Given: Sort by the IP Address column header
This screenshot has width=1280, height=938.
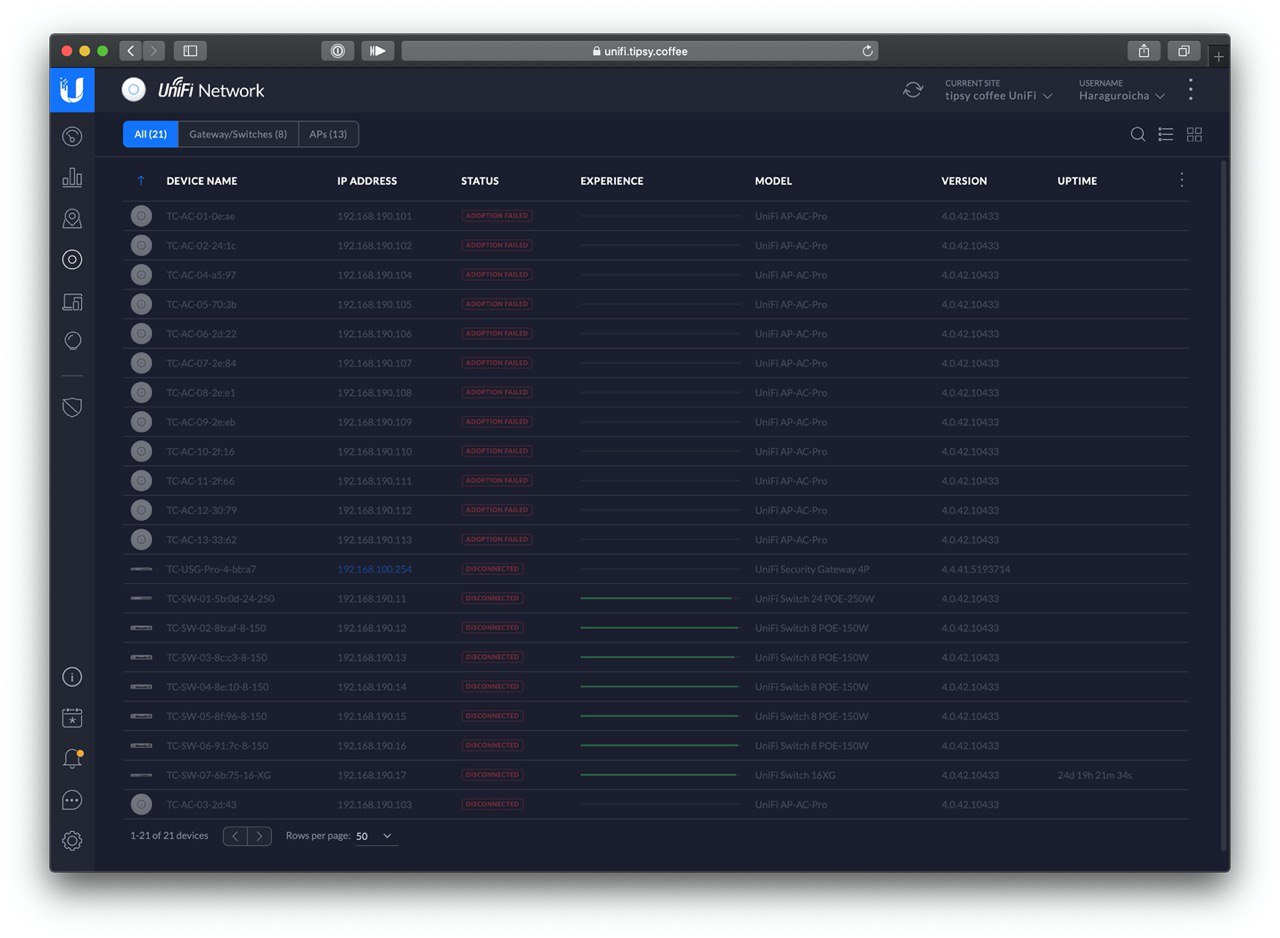Looking at the screenshot, I should pyautogui.click(x=367, y=181).
